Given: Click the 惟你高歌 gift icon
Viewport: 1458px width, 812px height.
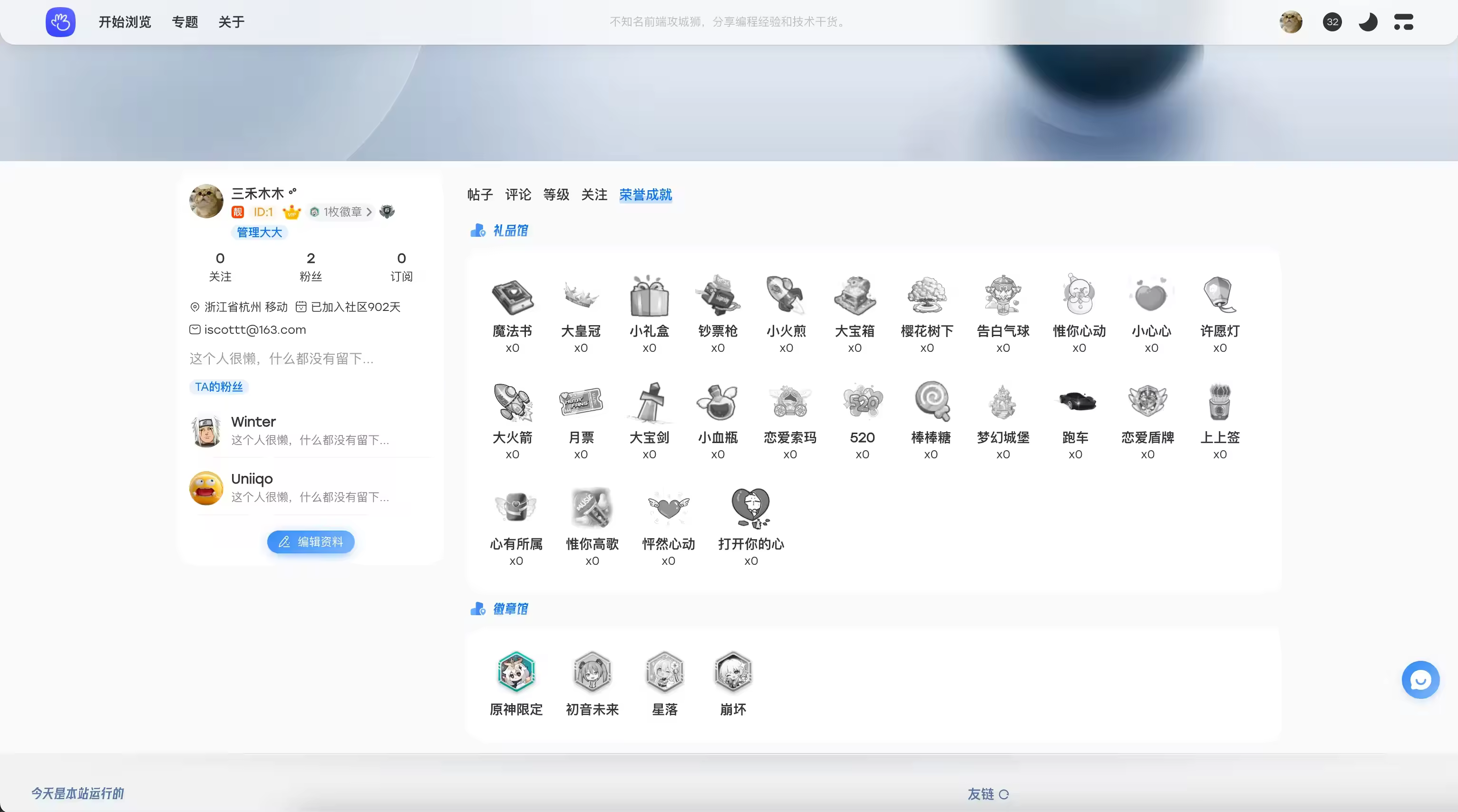Looking at the screenshot, I should (592, 508).
